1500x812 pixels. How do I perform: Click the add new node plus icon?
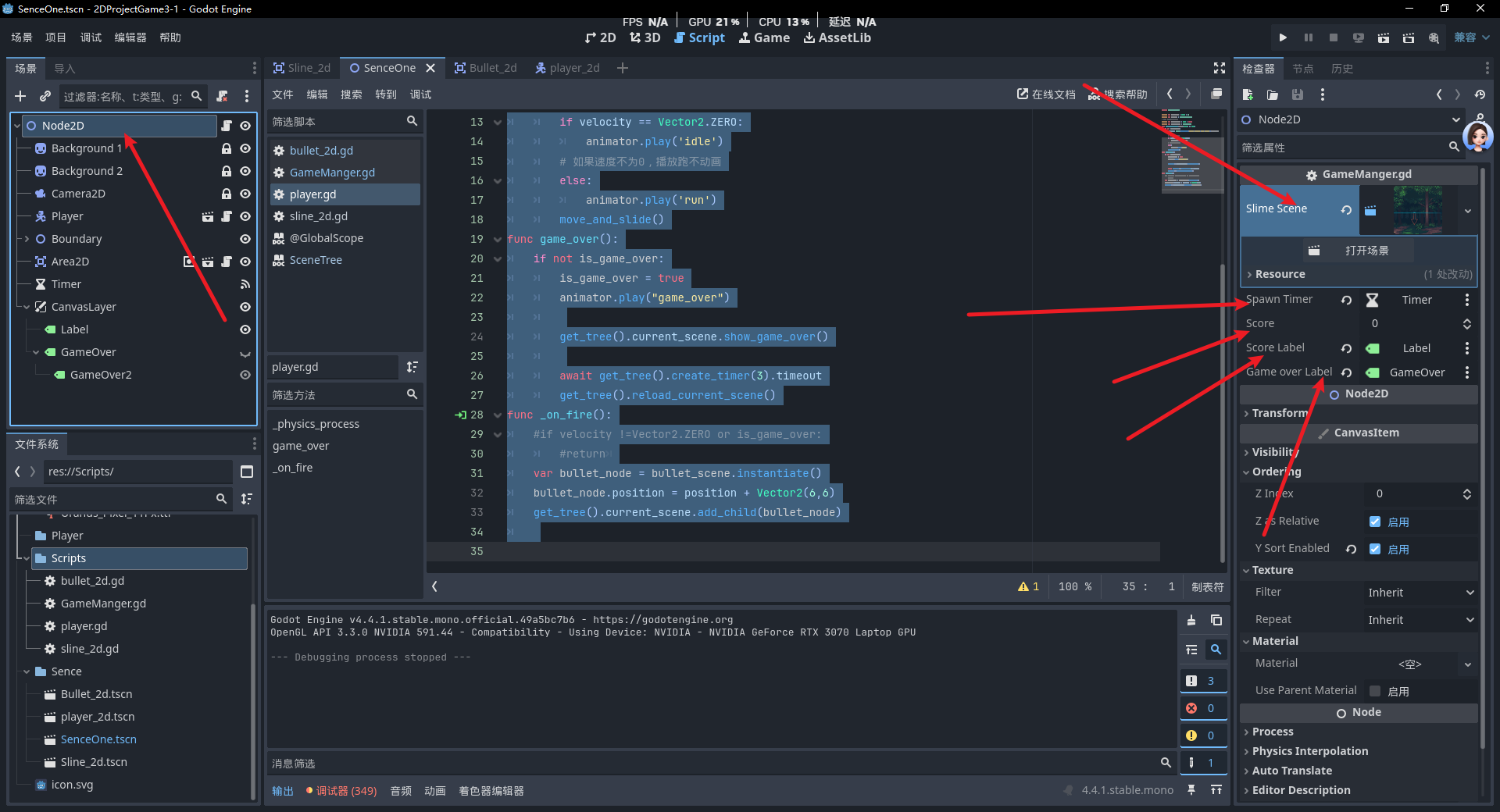pos(20,96)
